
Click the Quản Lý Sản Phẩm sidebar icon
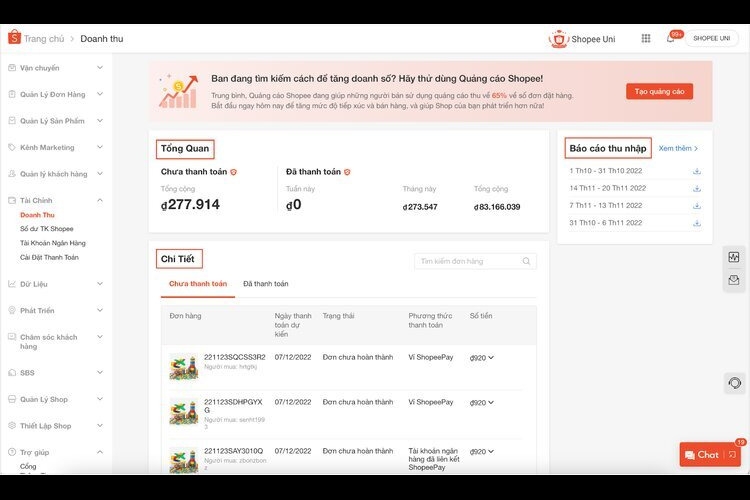[x=12, y=121]
